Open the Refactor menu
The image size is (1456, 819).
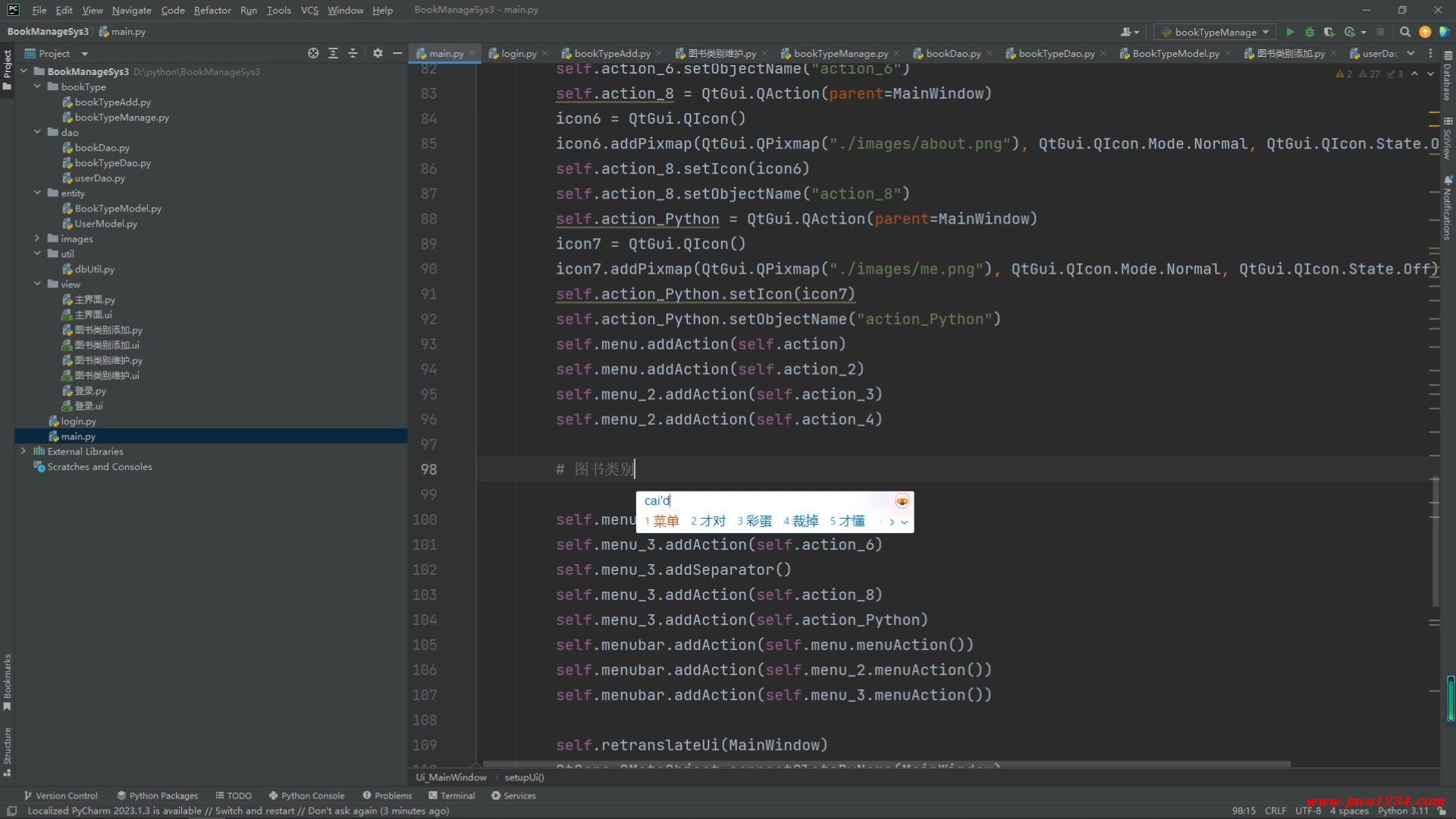[x=212, y=10]
